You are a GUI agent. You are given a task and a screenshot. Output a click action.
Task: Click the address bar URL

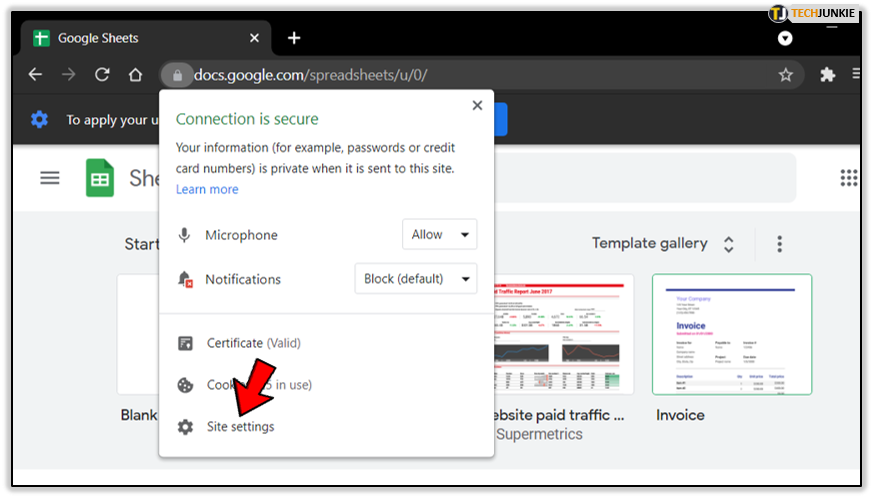pyautogui.click(x=311, y=75)
